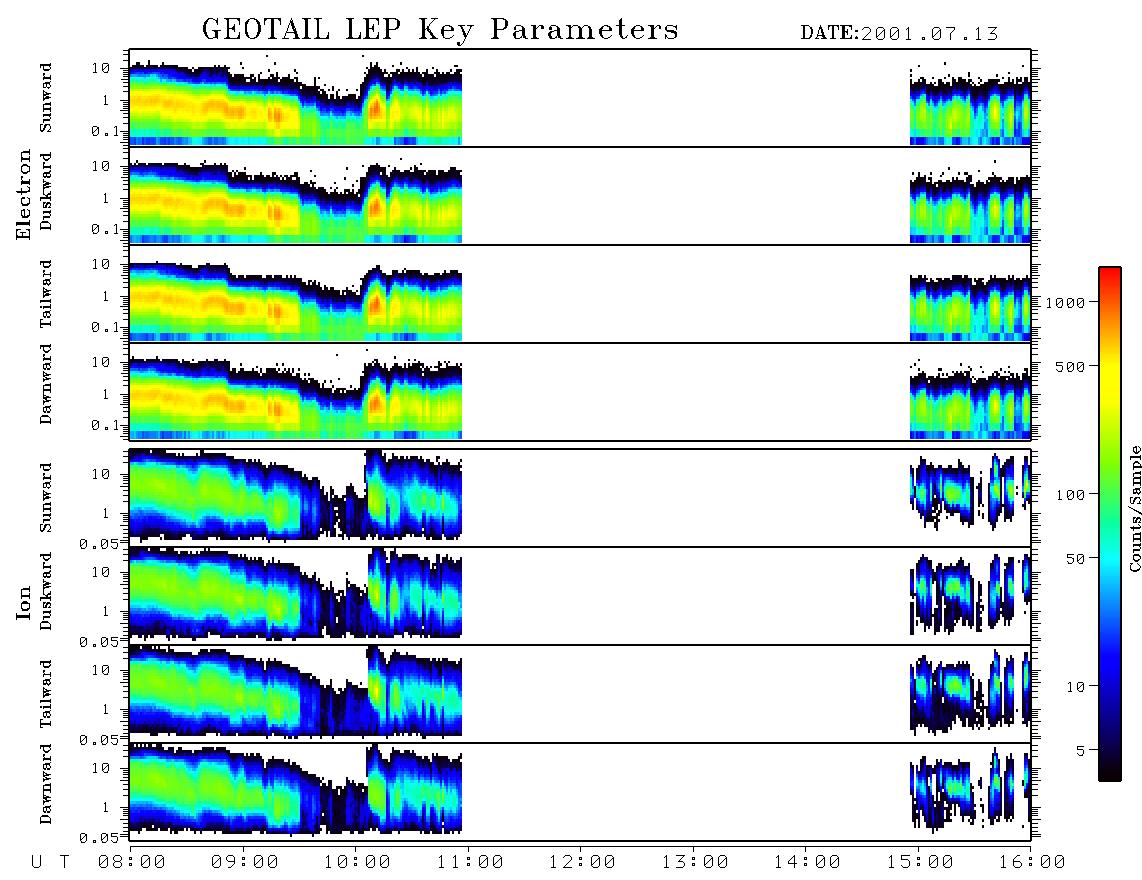
Task: Click the Ion Duskward panel label
Action: tap(46, 591)
